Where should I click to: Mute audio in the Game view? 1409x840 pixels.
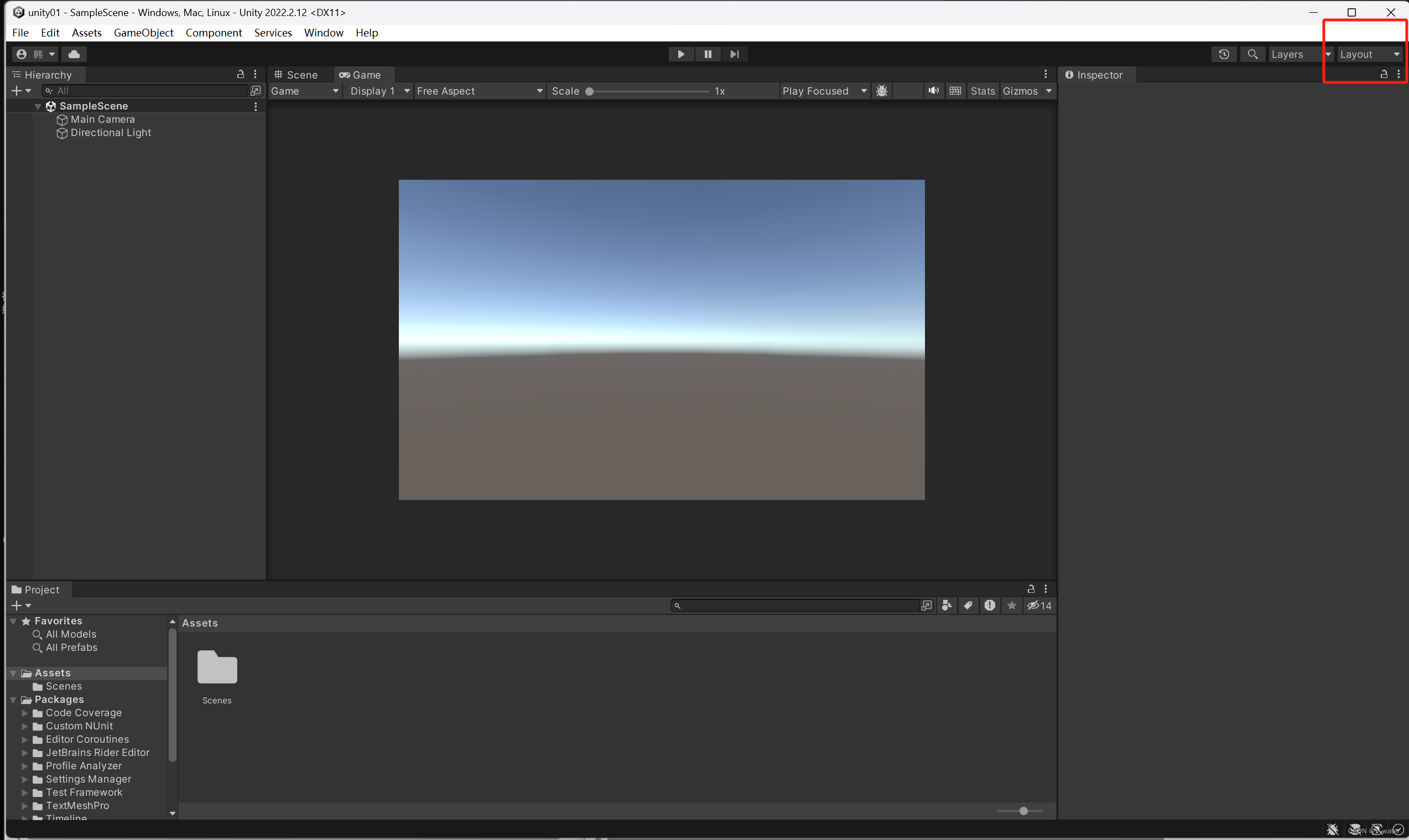[x=933, y=91]
